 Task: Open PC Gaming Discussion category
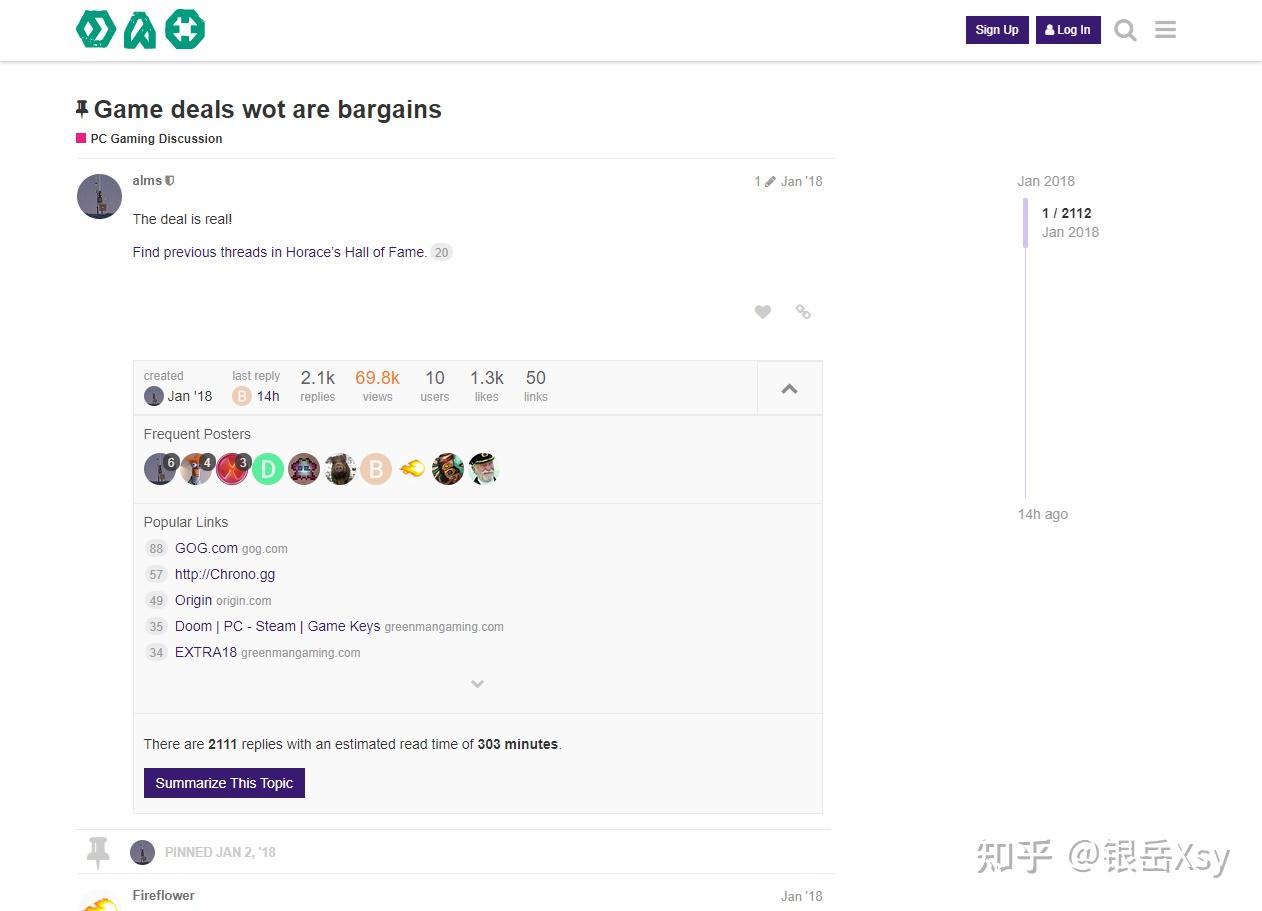156,139
